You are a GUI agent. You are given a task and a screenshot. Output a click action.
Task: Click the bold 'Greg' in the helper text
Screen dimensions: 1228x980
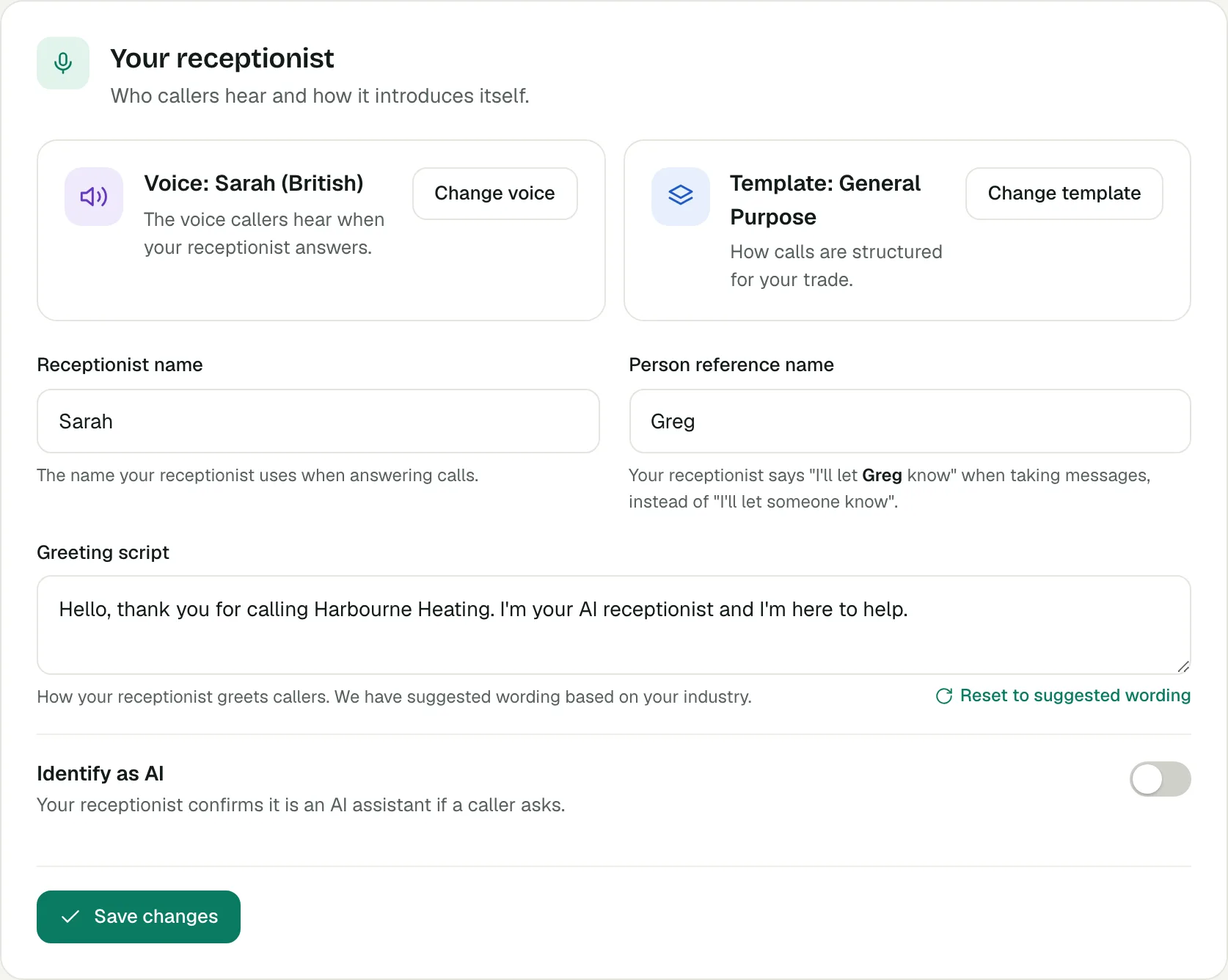(882, 475)
